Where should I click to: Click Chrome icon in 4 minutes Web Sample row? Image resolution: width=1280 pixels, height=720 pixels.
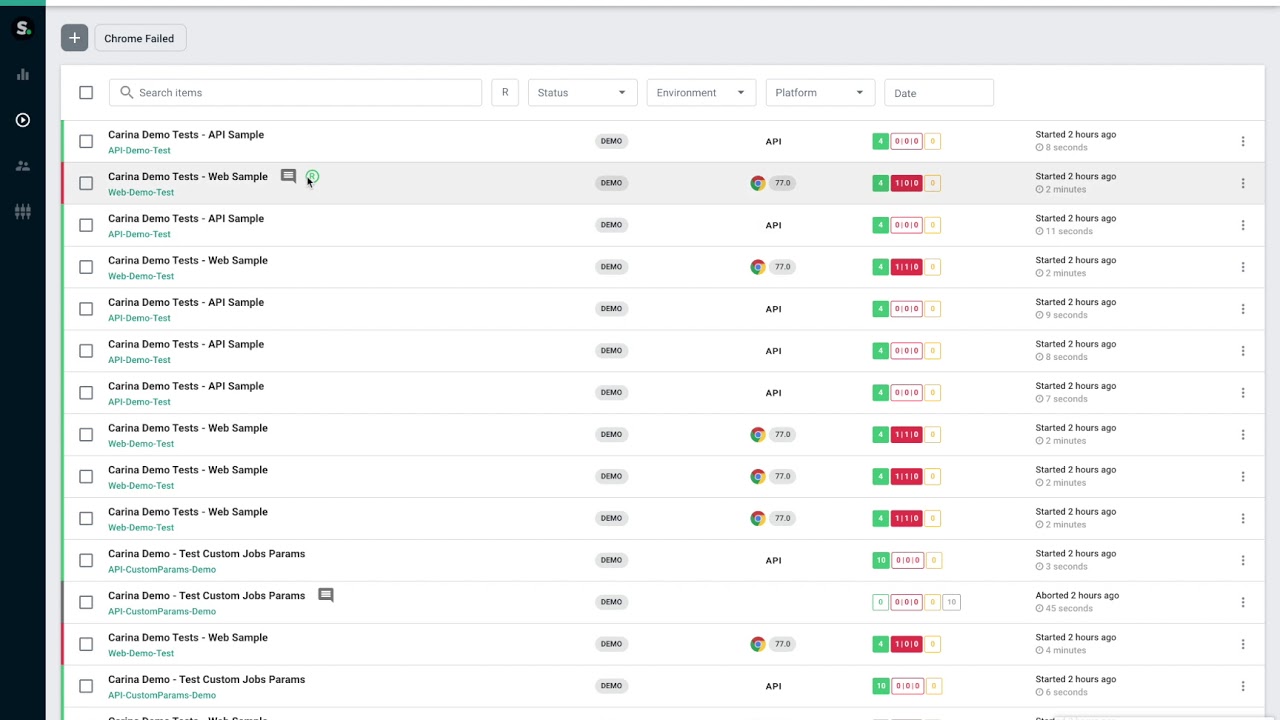(758, 644)
